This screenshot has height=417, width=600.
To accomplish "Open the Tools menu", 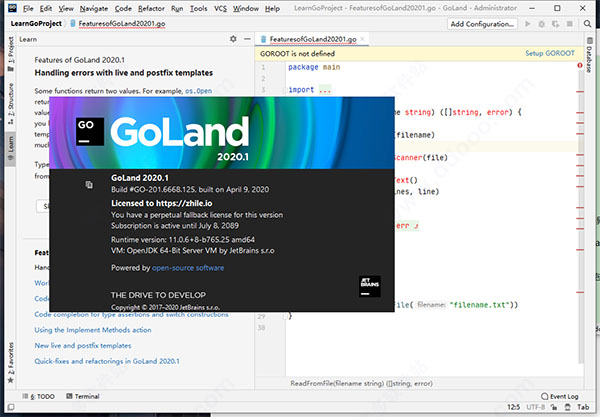I will 199,8.
